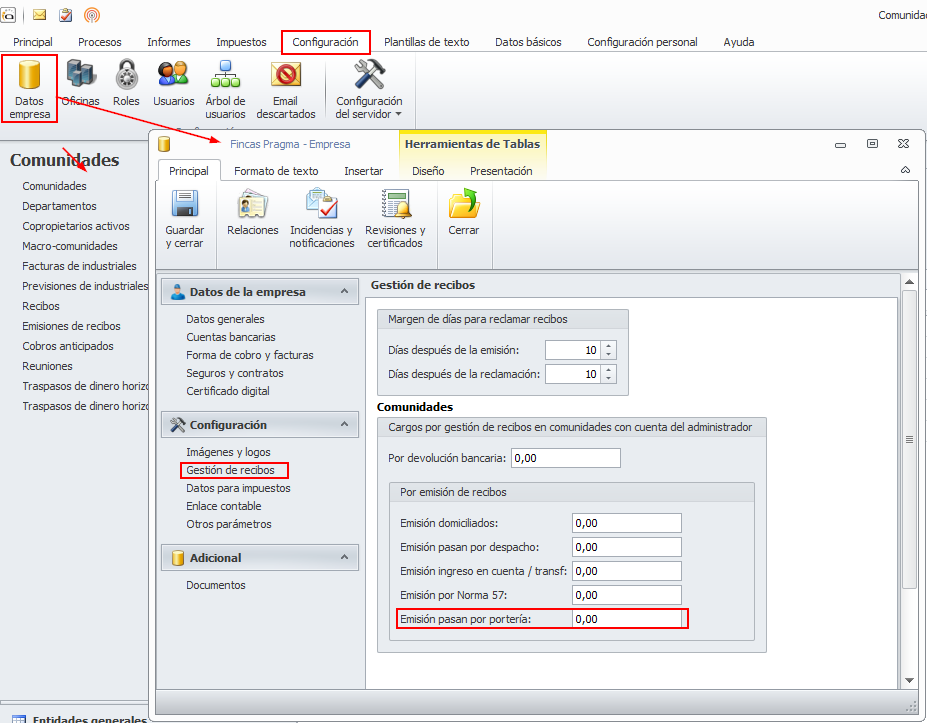
Task: Open the Informes tab
Action: (x=168, y=42)
